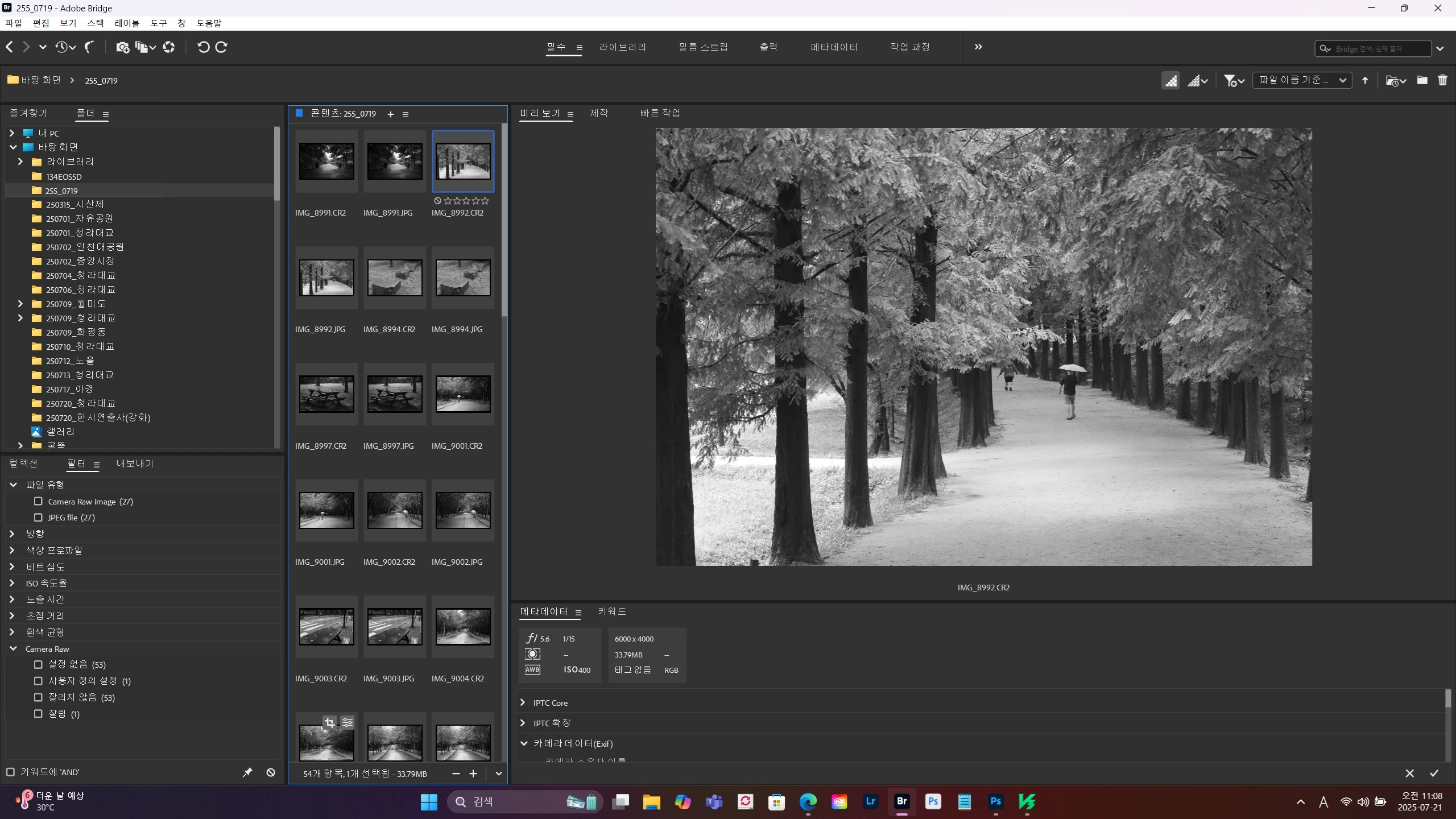The image size is (1456, 819).
Task: Switch to the 키워드 tab
Action: click(x=611, y=611)
